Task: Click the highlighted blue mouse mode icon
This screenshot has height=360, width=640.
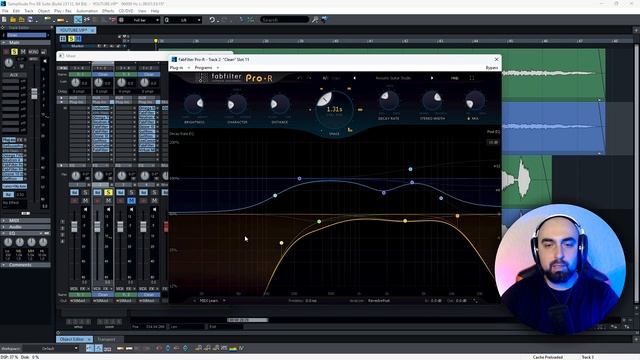Action: click(78, 20)
